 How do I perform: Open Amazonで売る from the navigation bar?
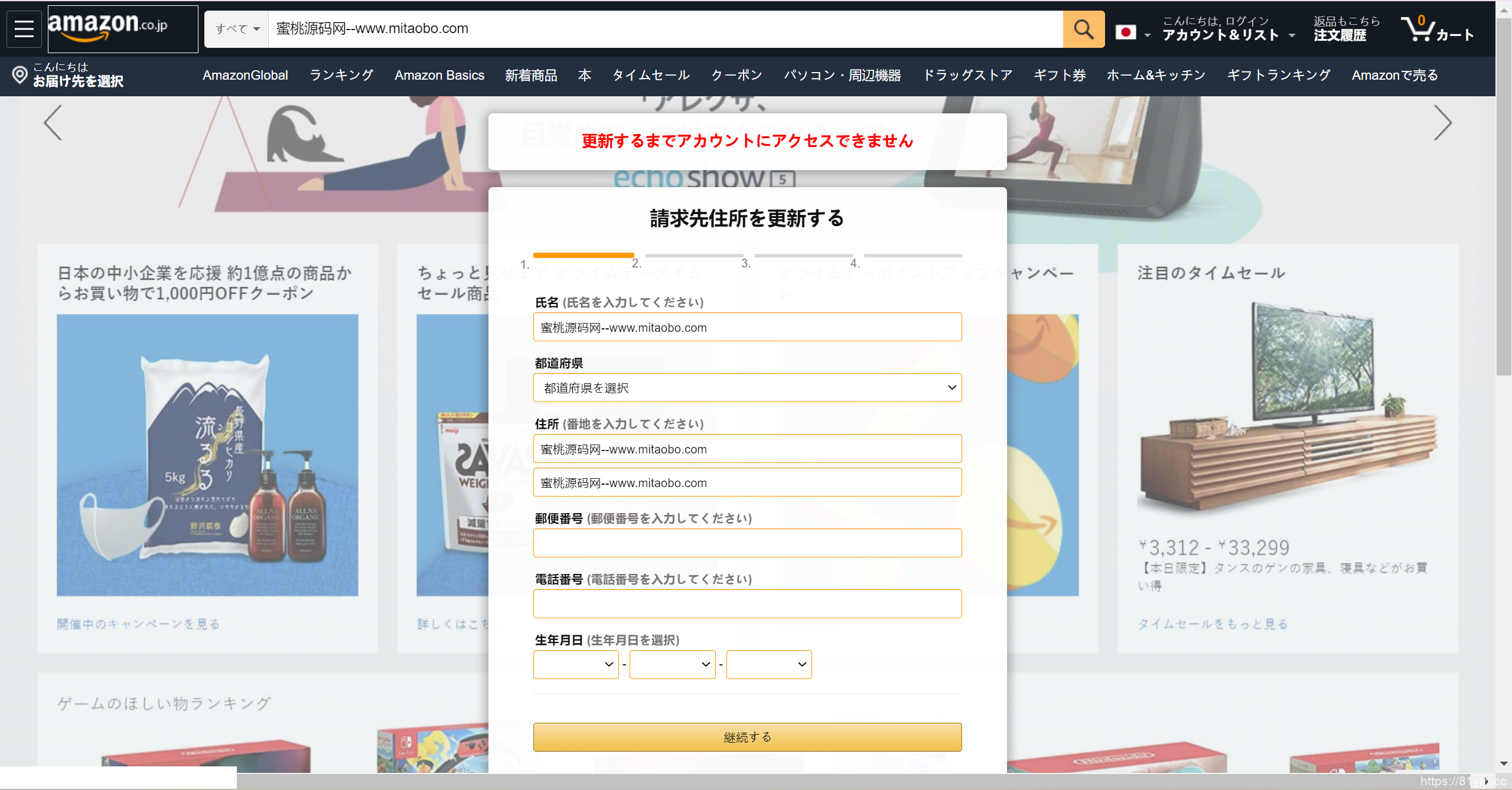[1394, 76]
